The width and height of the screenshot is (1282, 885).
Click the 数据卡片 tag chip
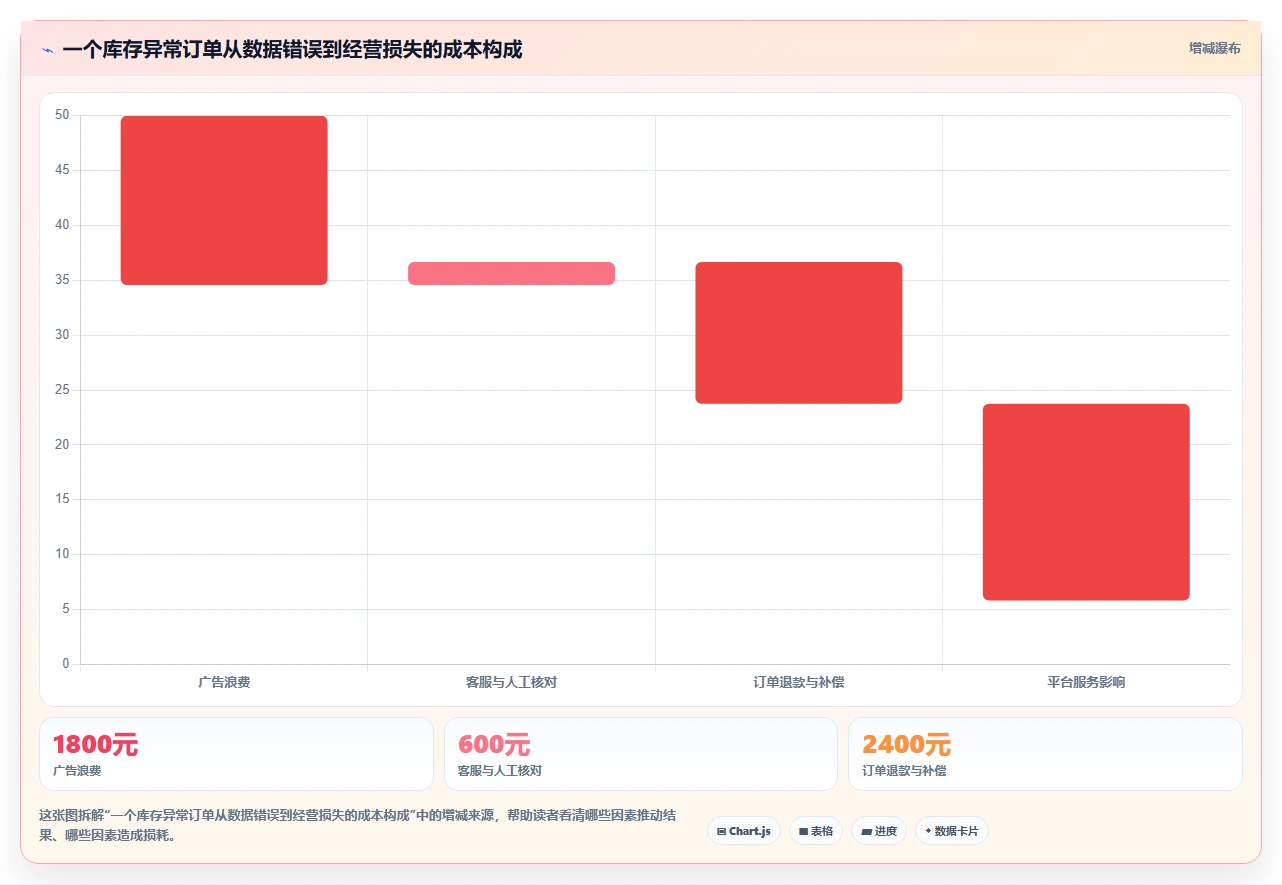tap(952, 831)
